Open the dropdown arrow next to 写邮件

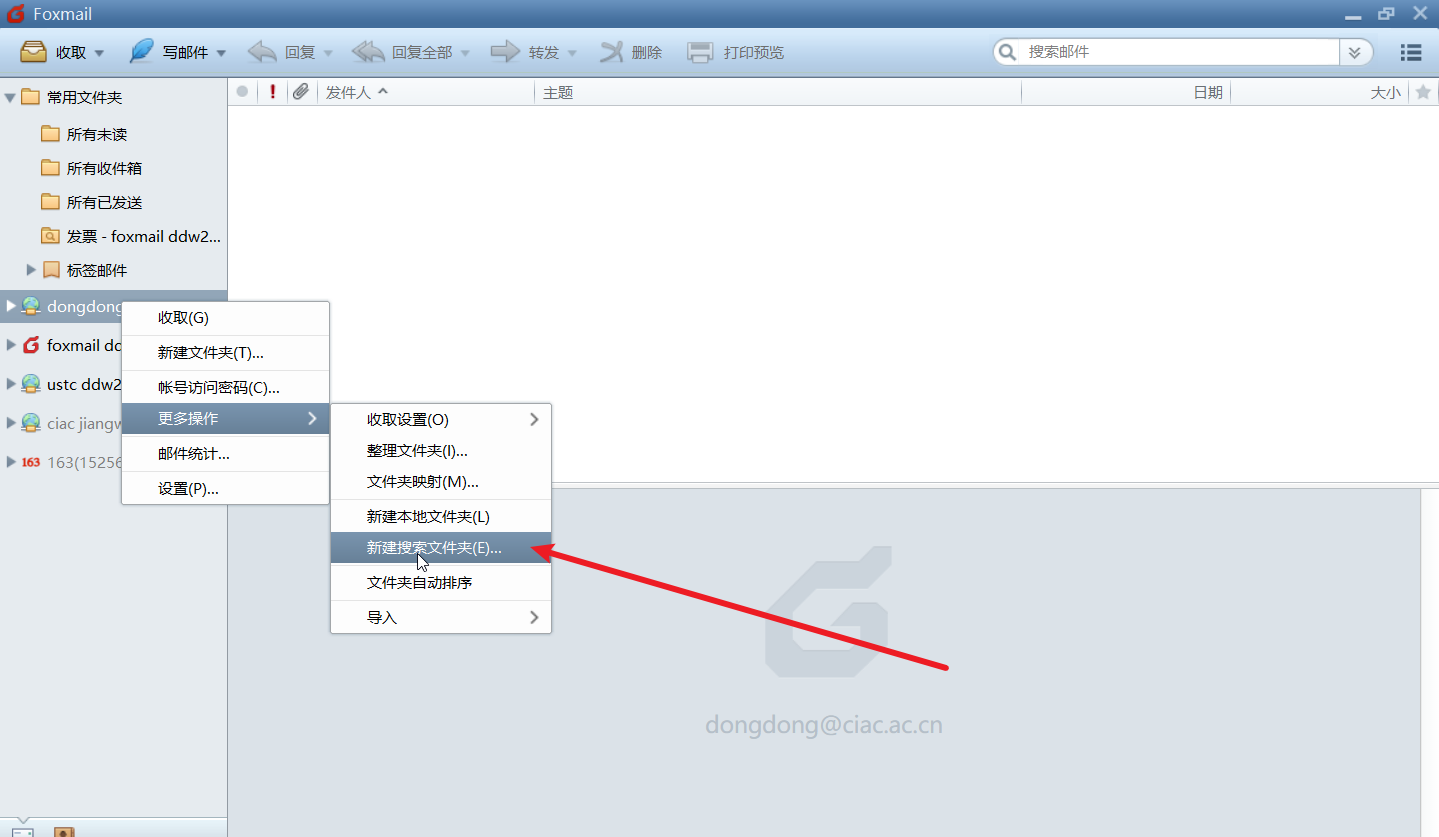221,53
